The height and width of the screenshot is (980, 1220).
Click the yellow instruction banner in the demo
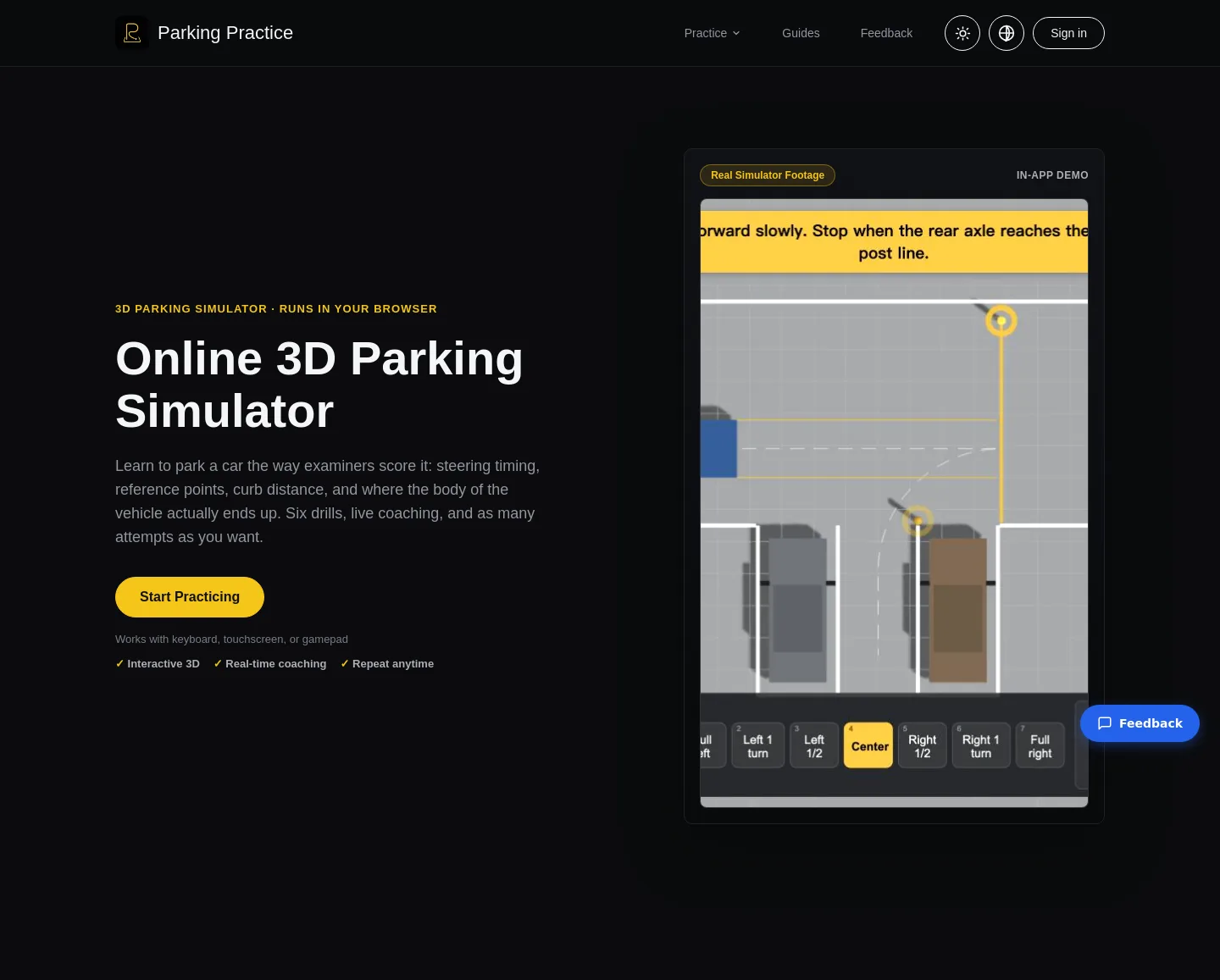point(894,242)
